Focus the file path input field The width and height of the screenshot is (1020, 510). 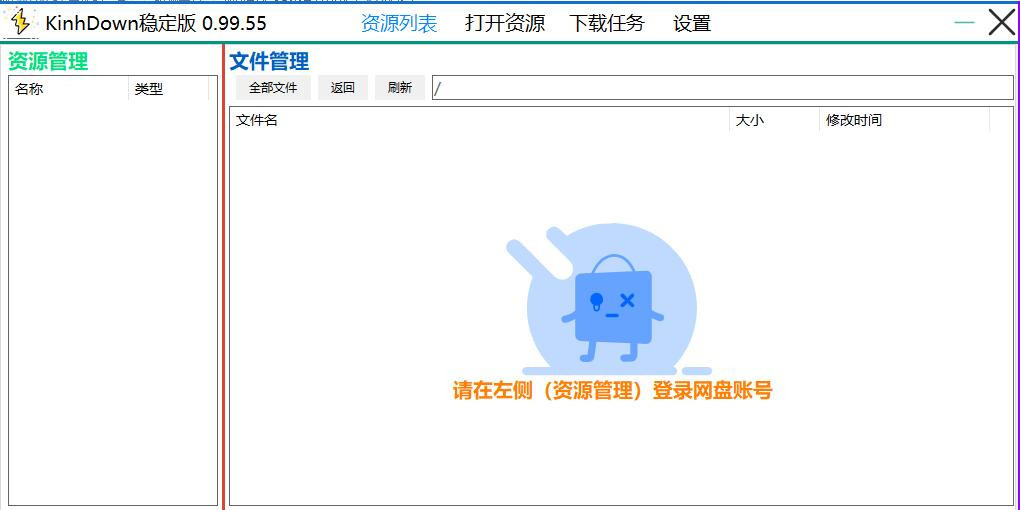point(722,88)
